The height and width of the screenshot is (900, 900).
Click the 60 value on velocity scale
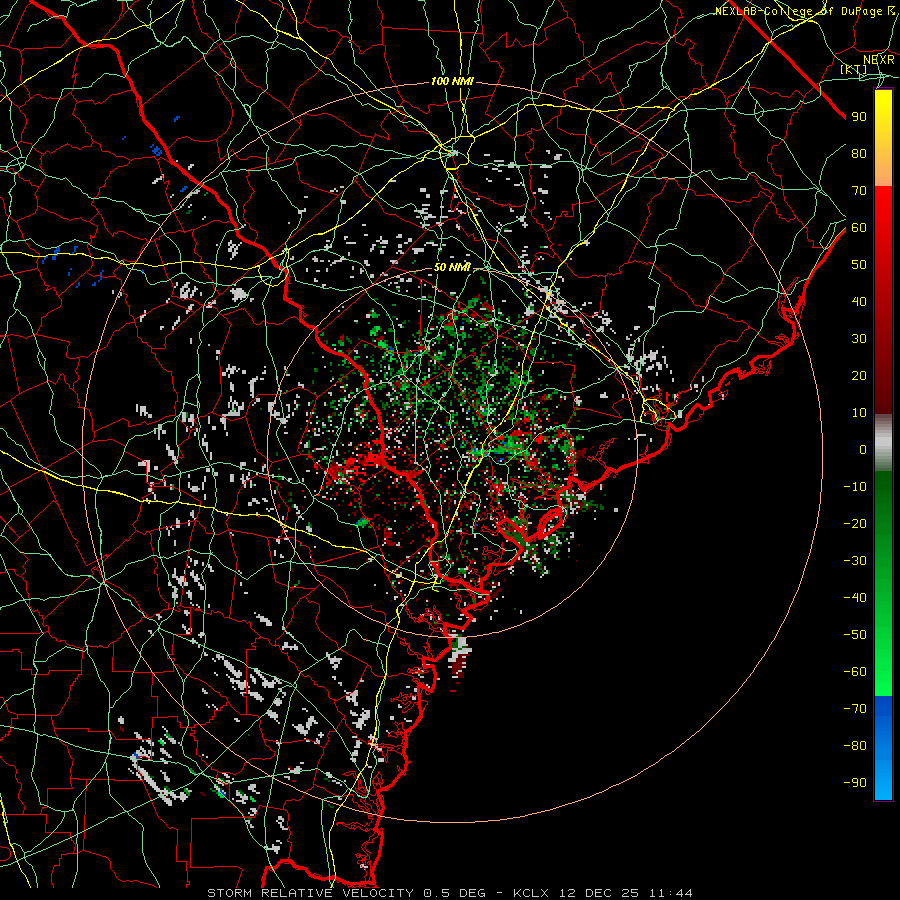coord(859,227)
